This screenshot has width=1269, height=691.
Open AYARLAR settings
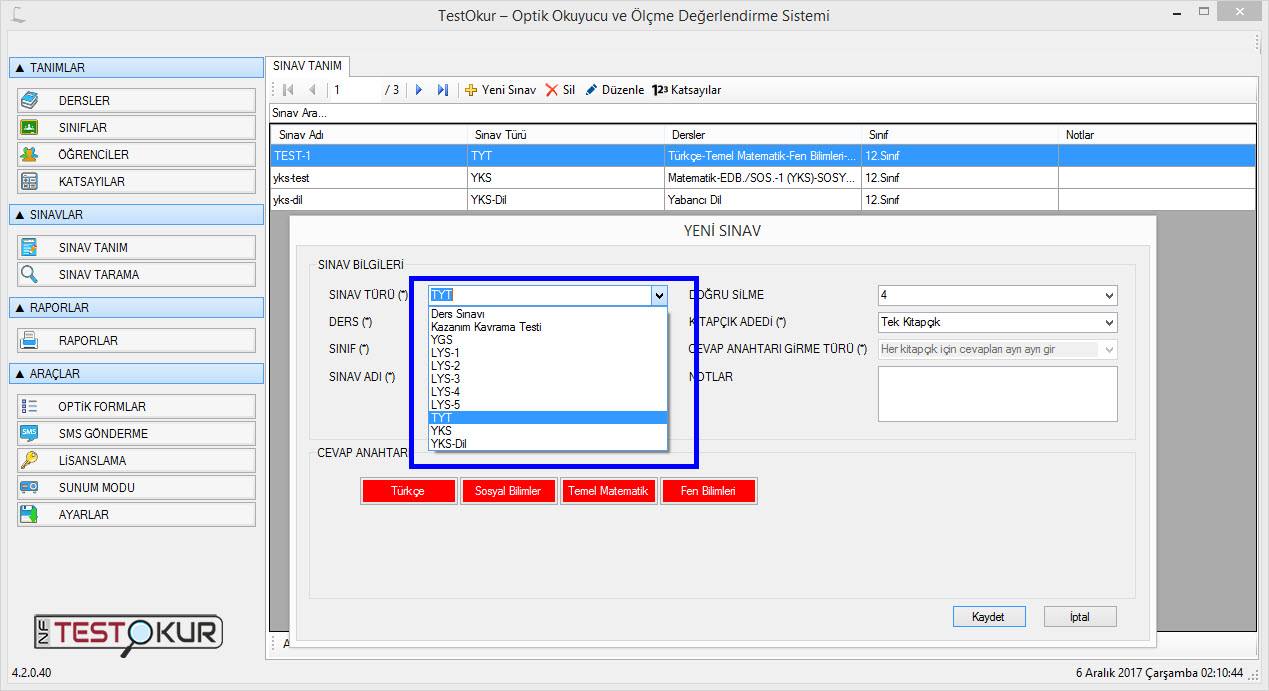pyautogui.click(x=136, y=514)
